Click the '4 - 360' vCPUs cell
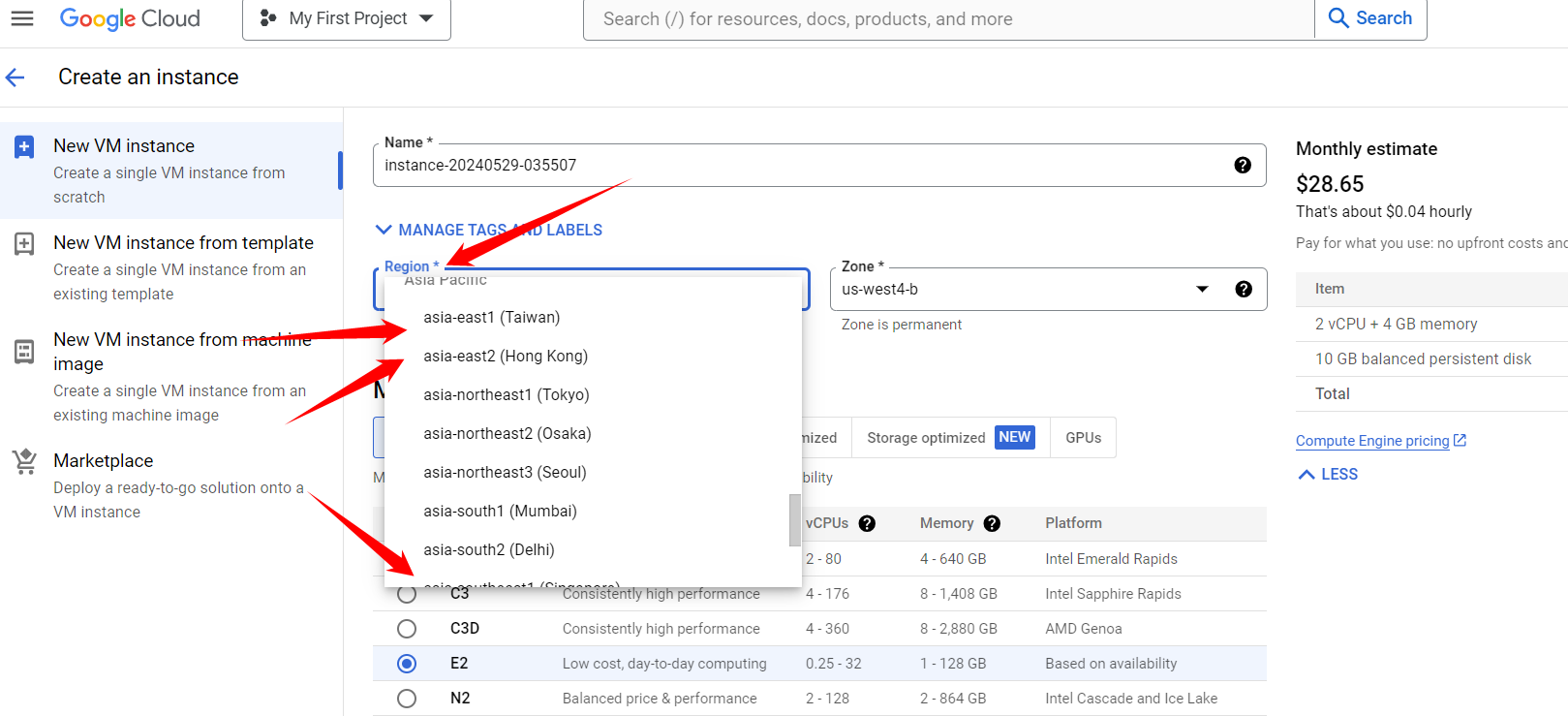The height and width of the screenshot is (716, 1568). tap(827, 629)
